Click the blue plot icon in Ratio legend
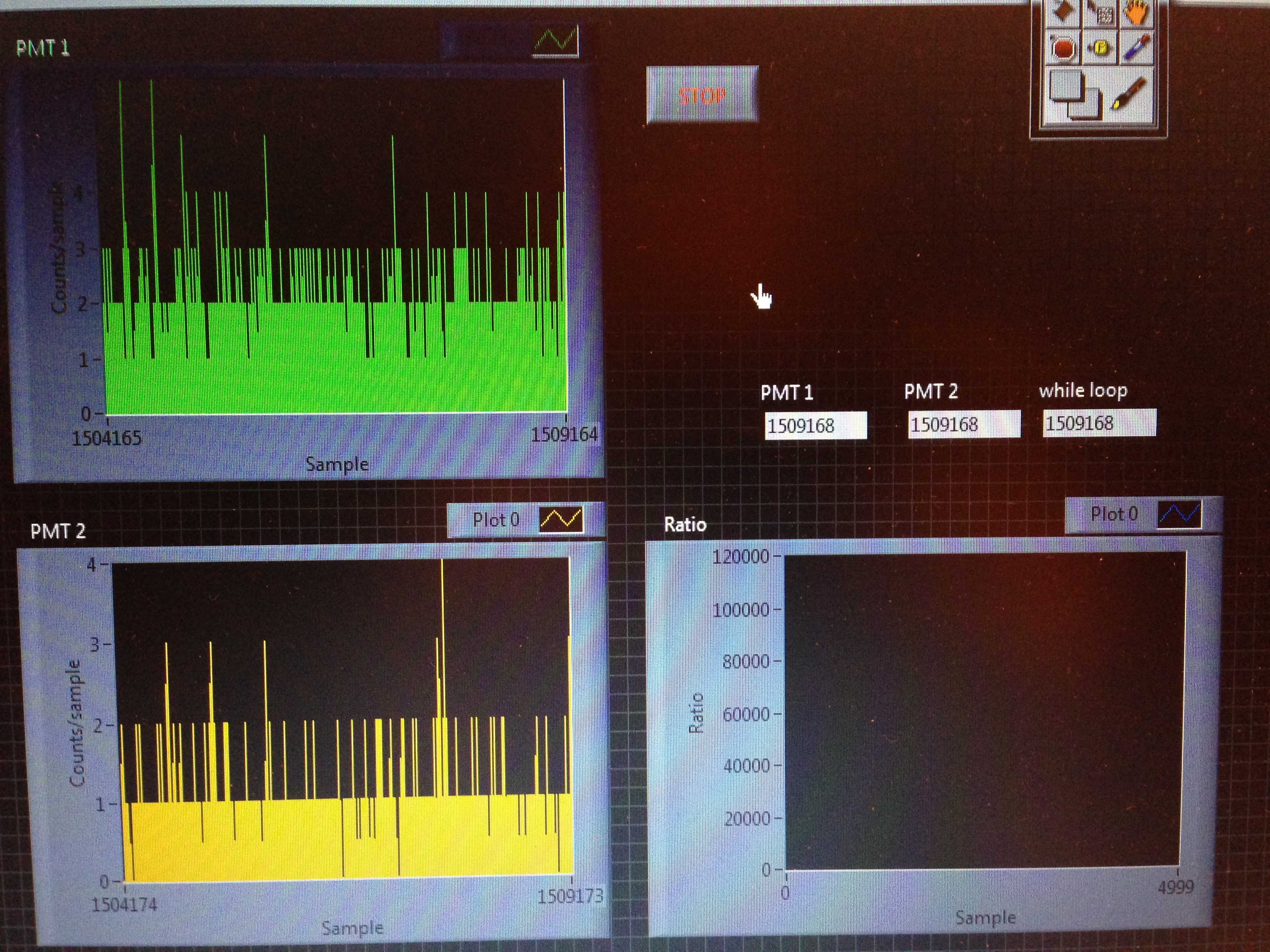 [1179, 514]
